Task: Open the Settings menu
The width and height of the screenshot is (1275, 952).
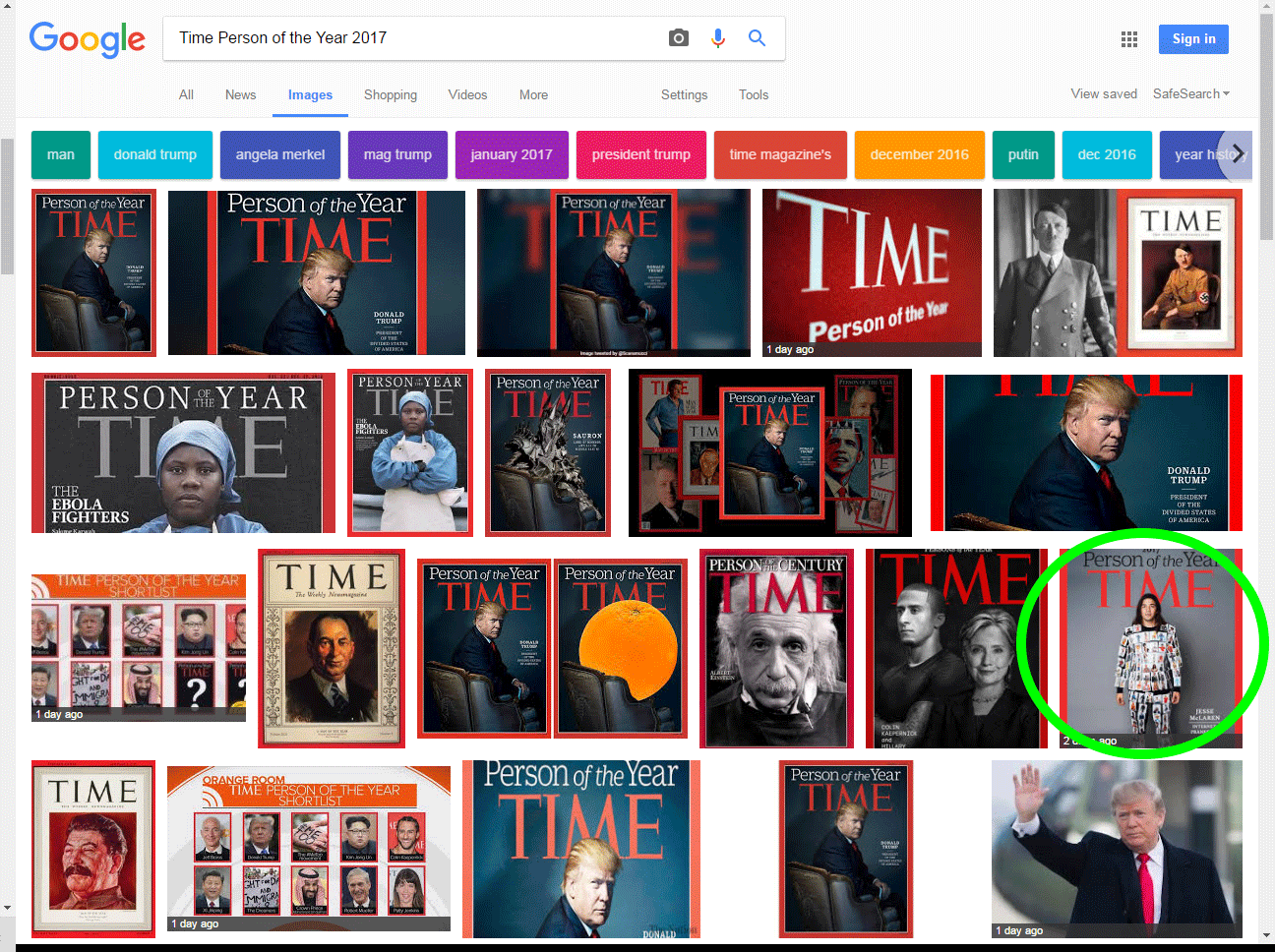Action: coord(684,94)
